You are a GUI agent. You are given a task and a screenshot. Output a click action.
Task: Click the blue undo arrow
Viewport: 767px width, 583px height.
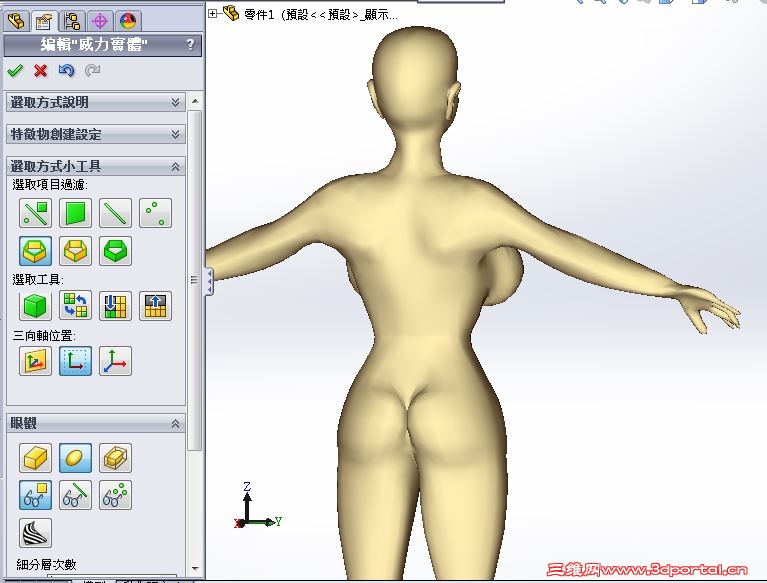(x=66, y=71)
